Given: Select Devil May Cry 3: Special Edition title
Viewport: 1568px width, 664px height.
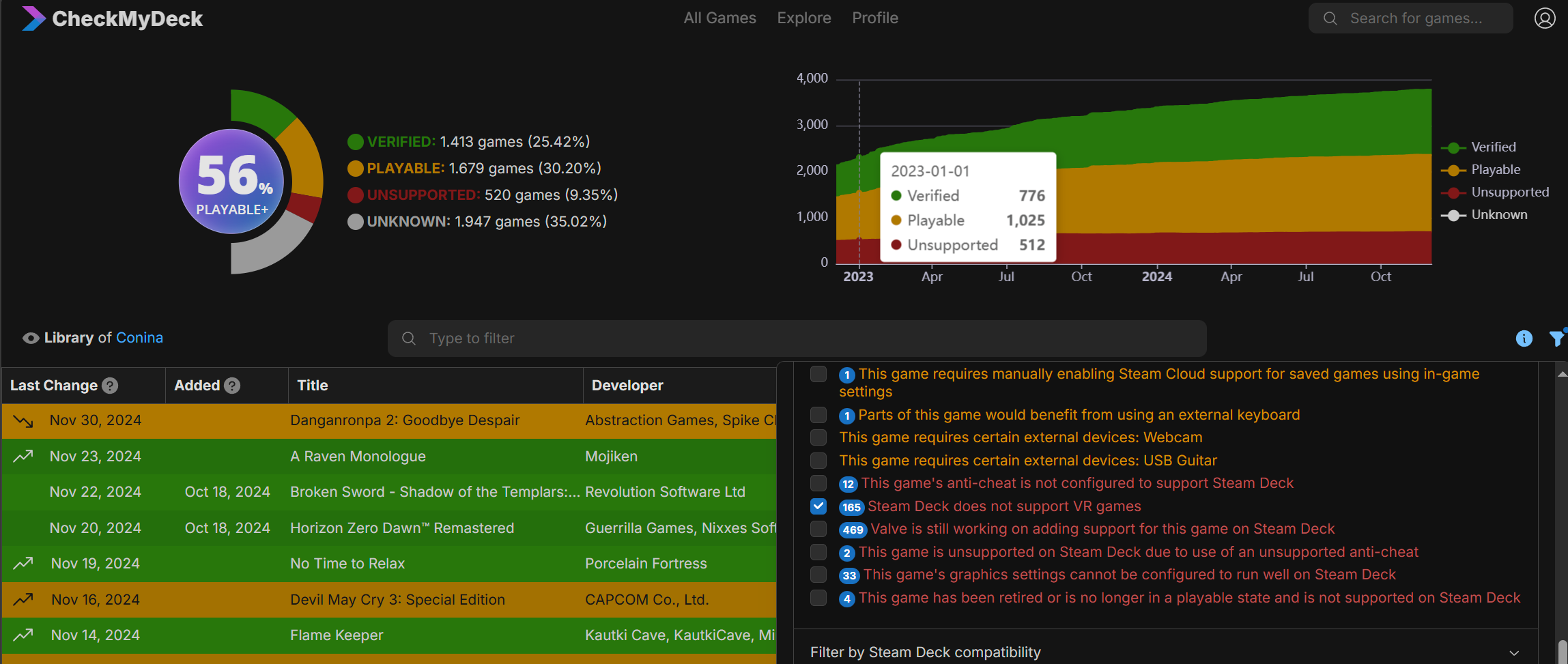Looking at the screenshot, I should [397, 600].
